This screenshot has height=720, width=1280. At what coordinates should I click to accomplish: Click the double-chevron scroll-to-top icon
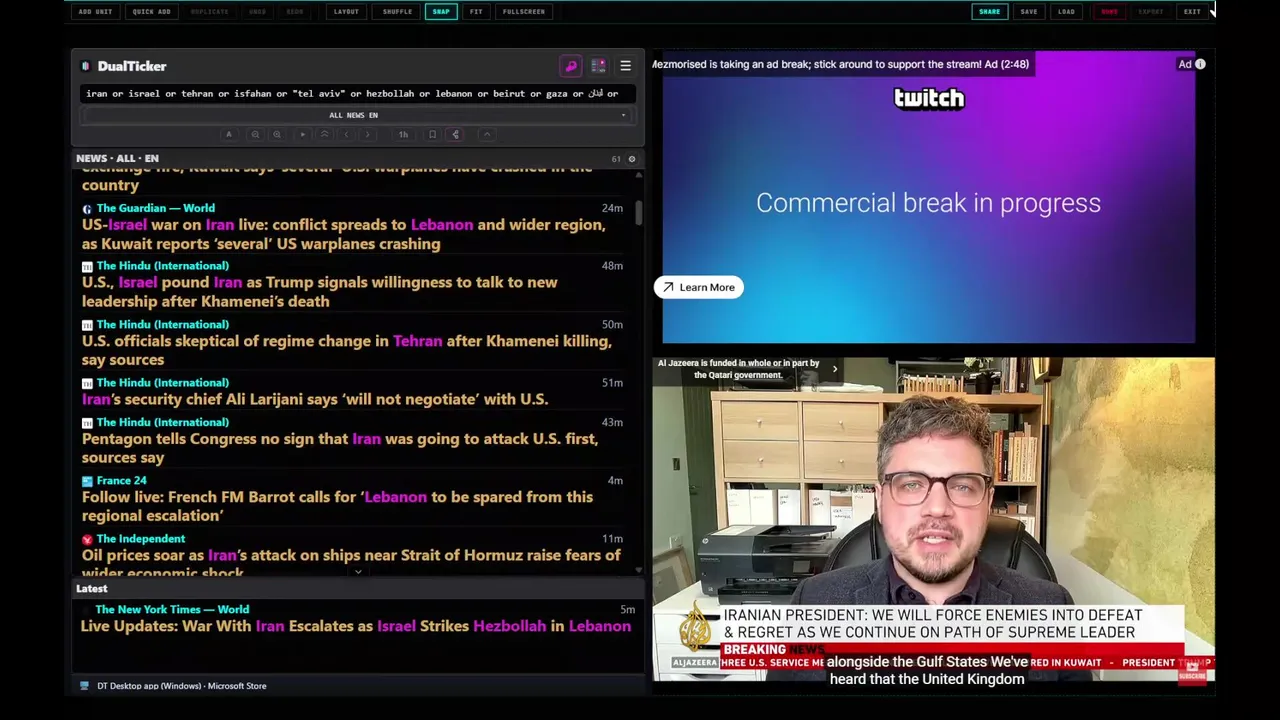(324, 134)
